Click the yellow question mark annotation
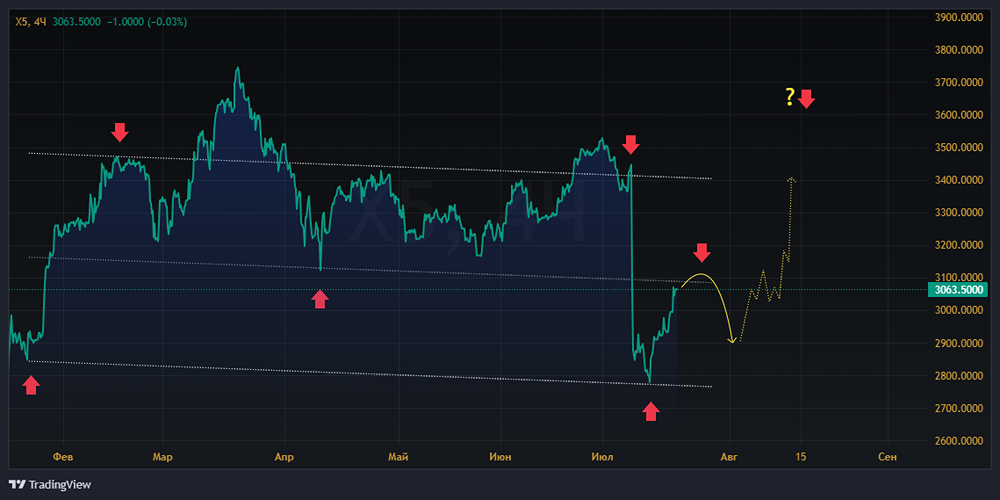 (790, 97)
